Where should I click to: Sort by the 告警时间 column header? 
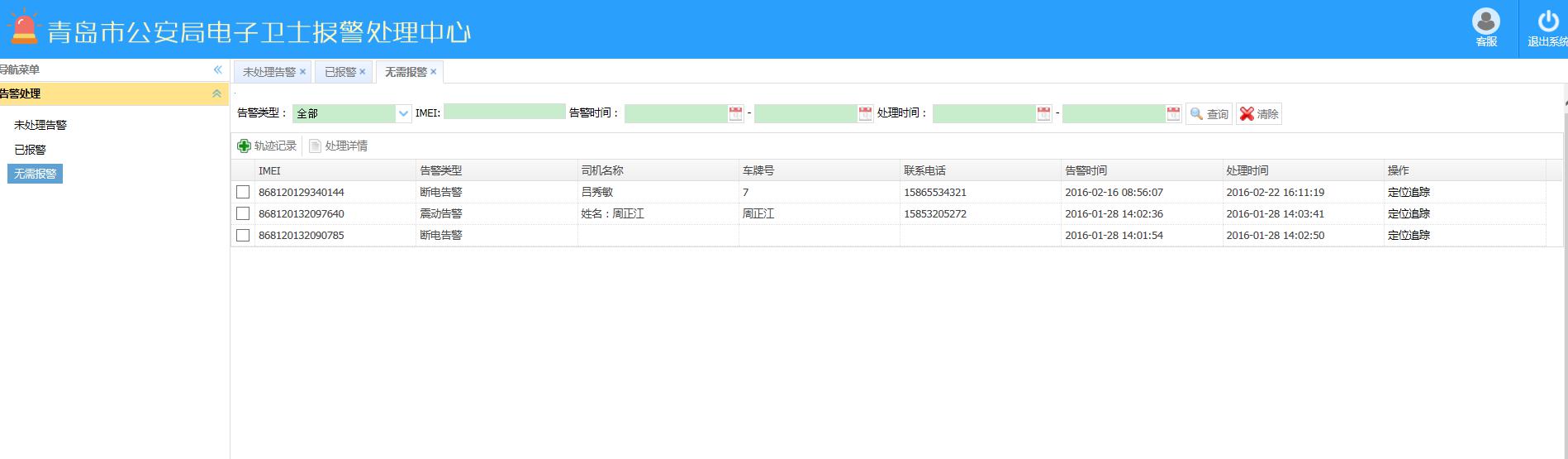point(1142,170)
